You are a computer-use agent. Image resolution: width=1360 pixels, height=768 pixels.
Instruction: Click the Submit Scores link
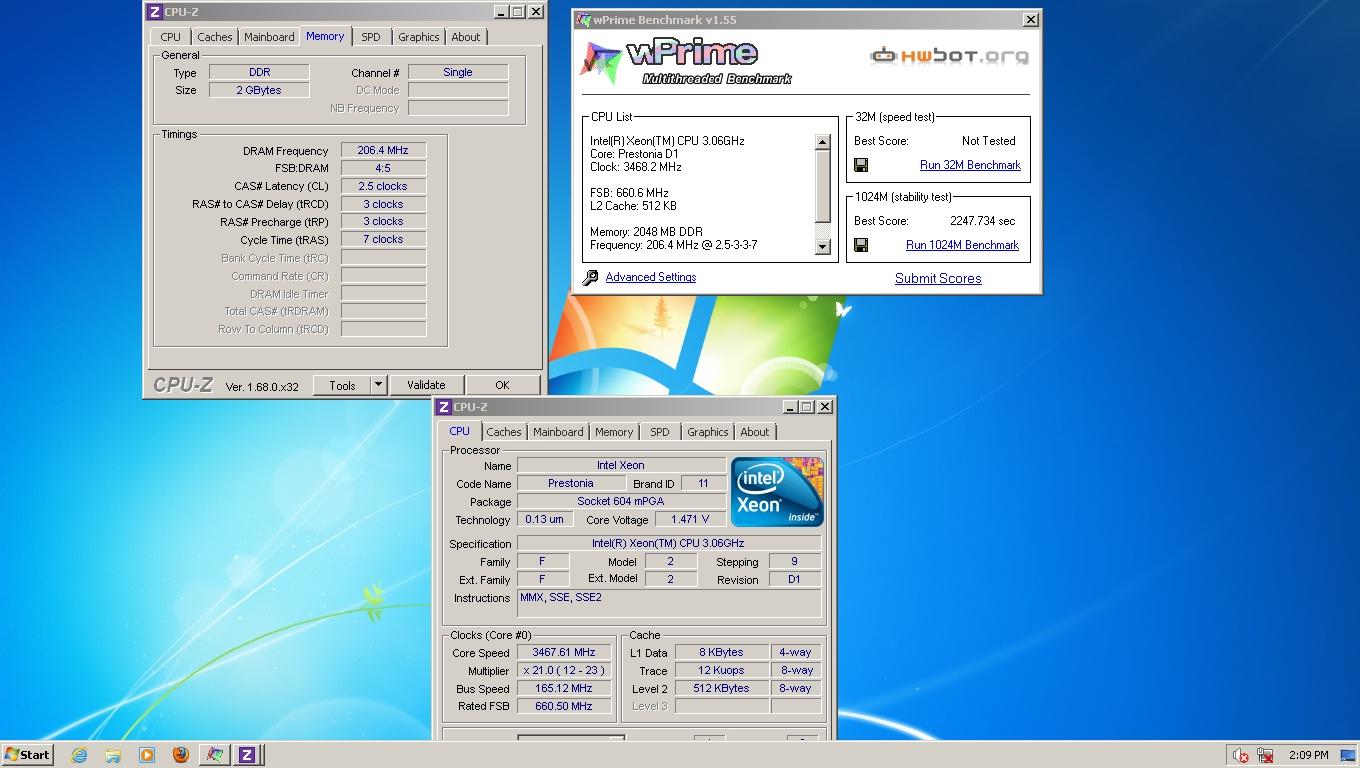938,278
